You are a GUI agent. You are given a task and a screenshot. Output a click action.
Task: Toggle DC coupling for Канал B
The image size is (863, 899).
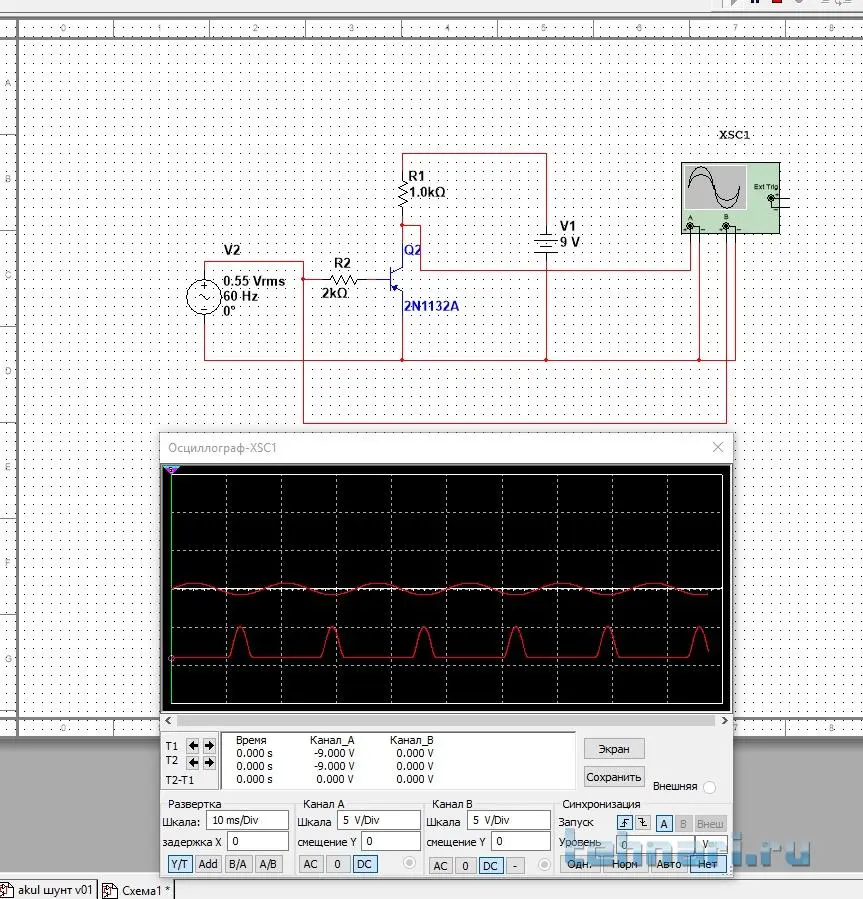coord(491,866)
